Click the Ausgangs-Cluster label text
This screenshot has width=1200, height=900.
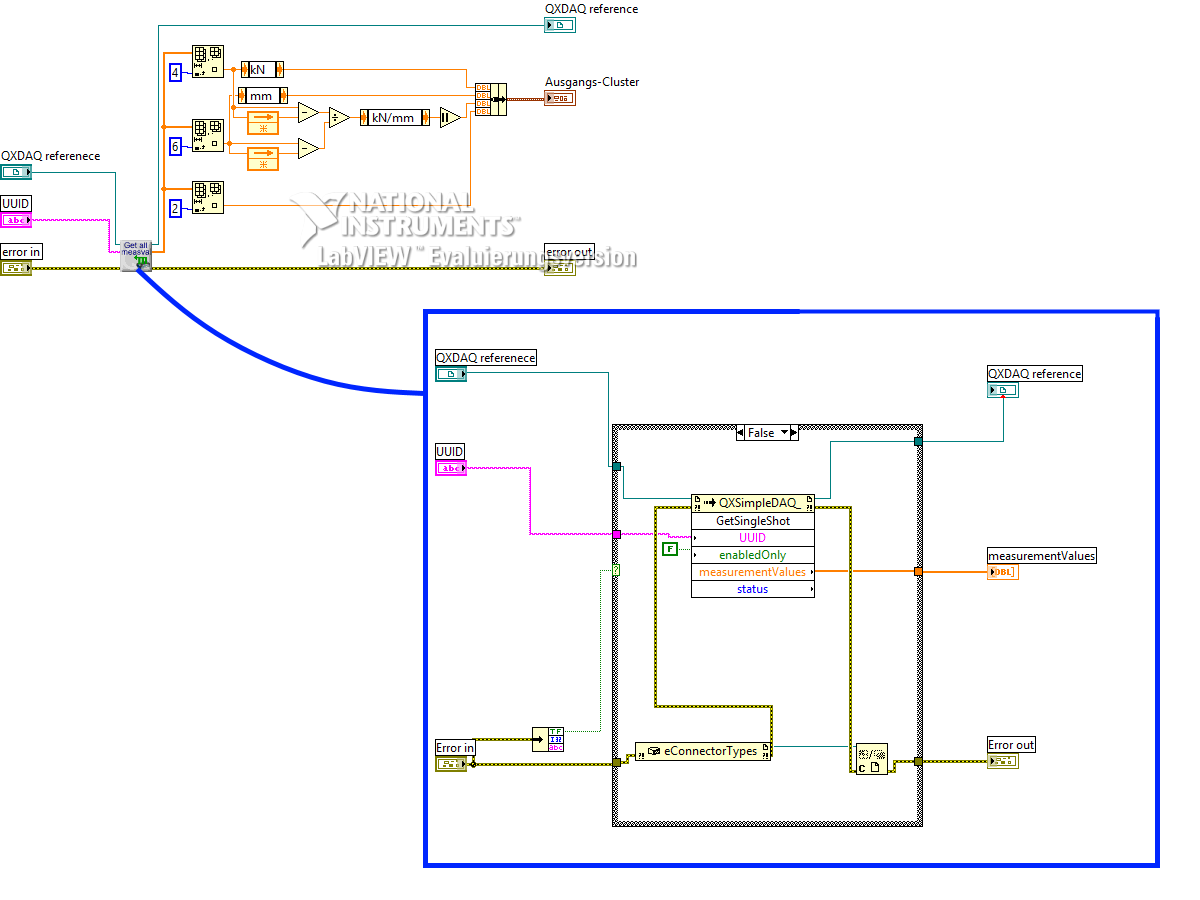point(592,82)
